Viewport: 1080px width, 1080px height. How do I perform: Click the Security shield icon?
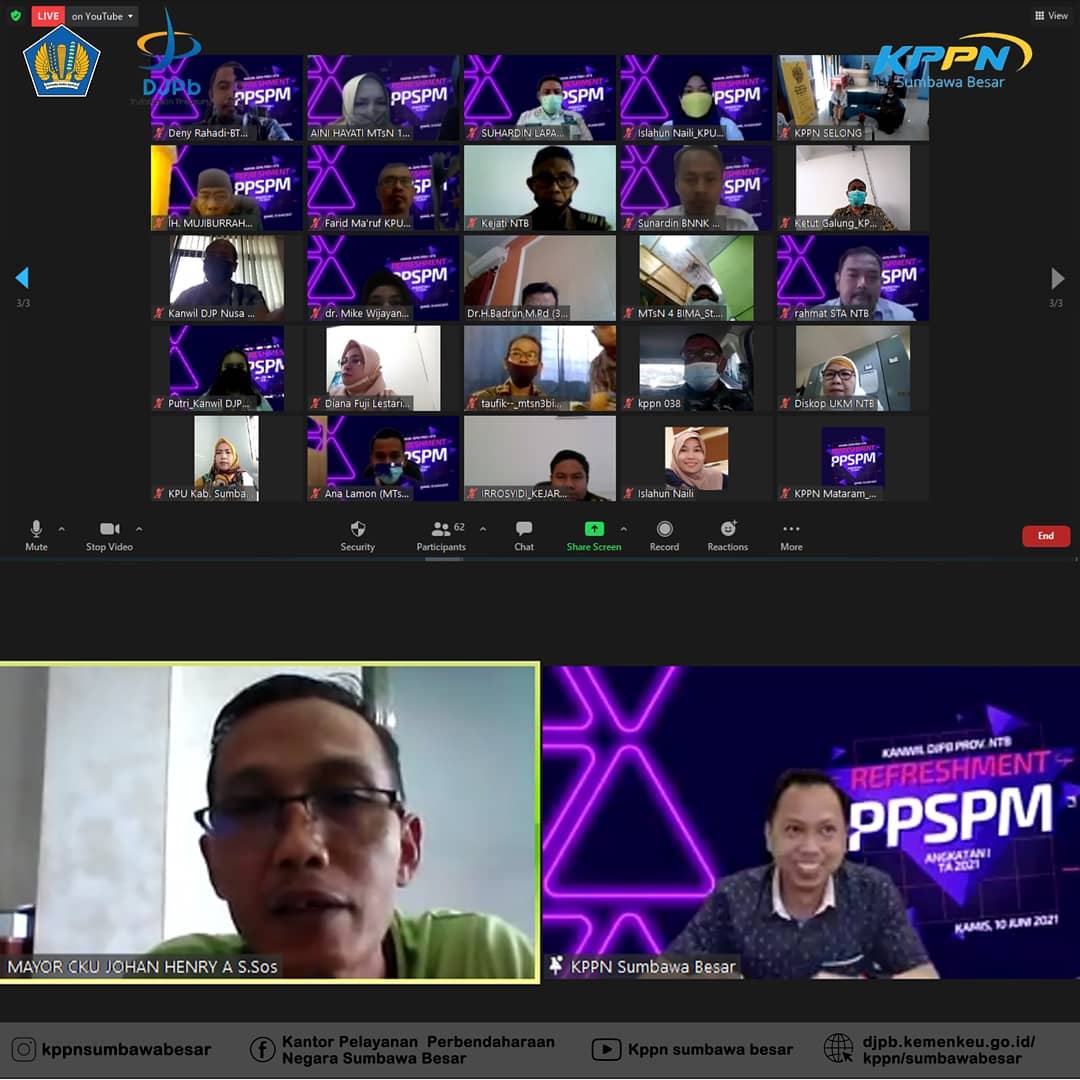(x=357, y=530)
